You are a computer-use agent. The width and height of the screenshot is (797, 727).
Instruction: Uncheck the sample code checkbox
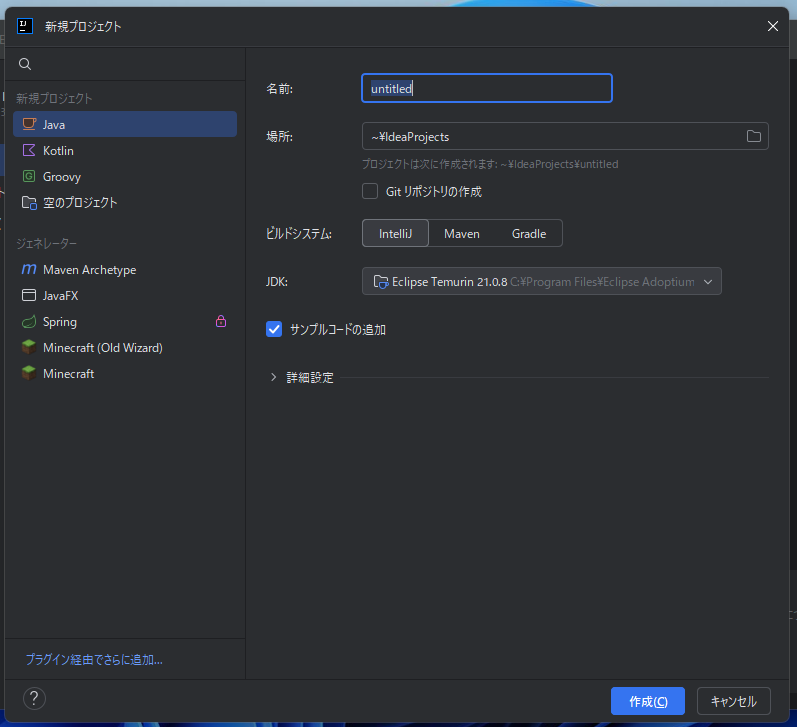click(274, 329)
